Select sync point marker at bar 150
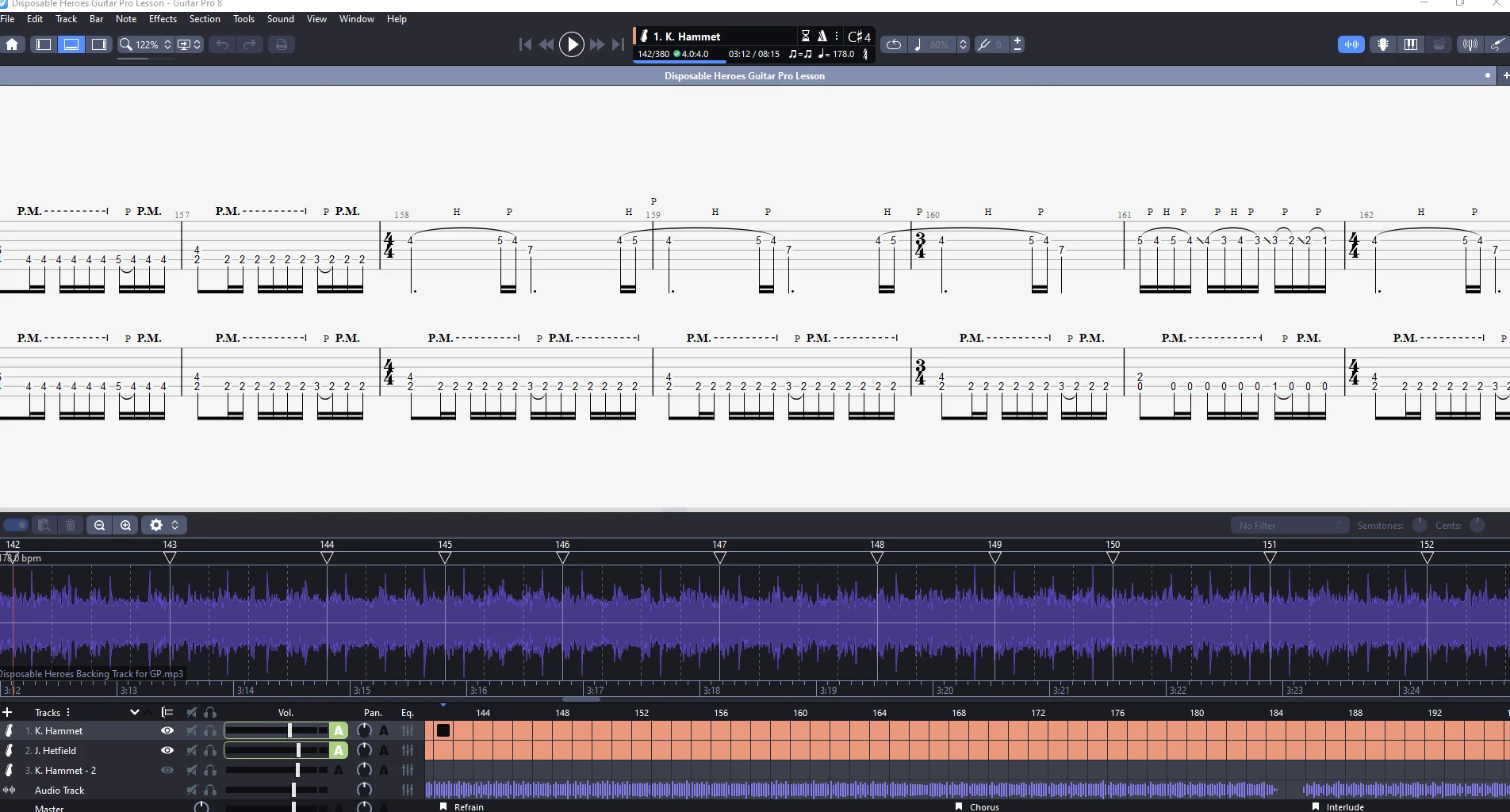1510x812 pixels. click(x=1113, y=557)
